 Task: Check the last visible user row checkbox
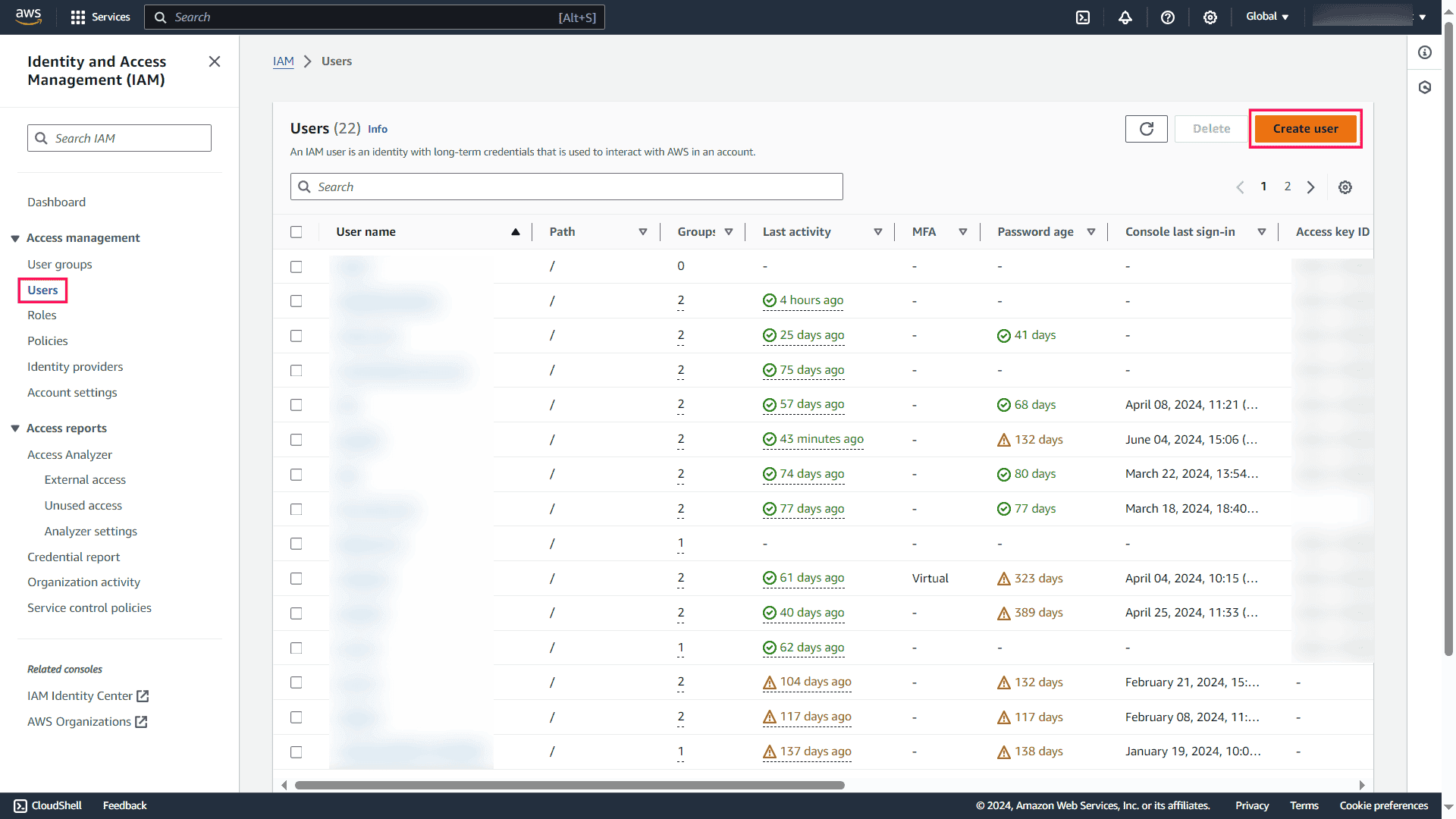click(297, 752)
